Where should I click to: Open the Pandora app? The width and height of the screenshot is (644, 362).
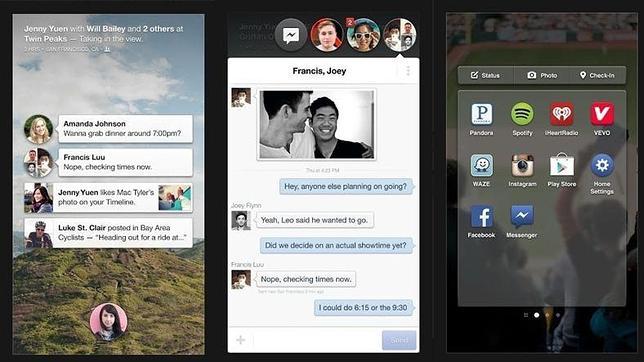pyautogui.click(x=481, y=115)
